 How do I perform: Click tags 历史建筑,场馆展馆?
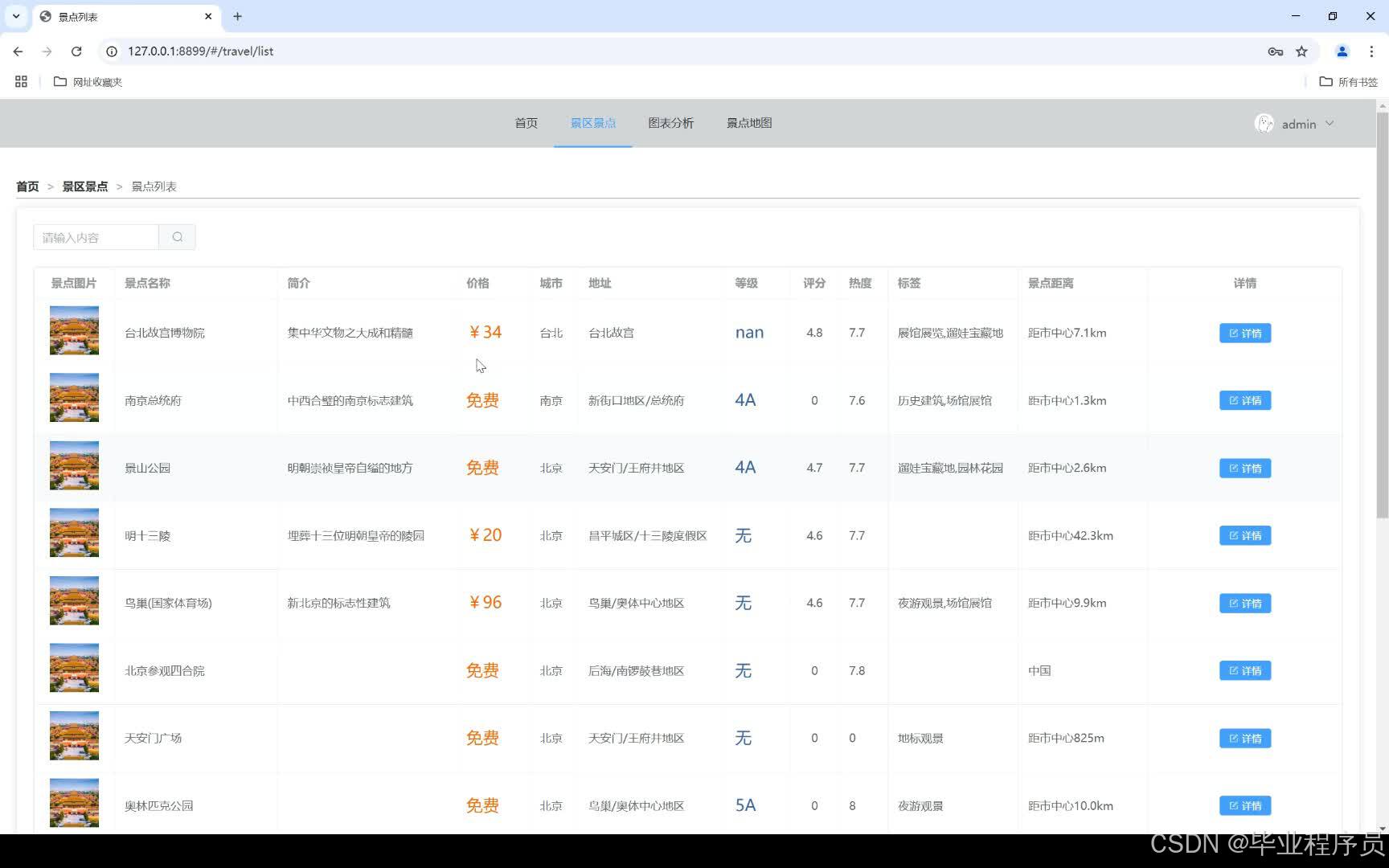pyautogui.click(x=944, y=400)
